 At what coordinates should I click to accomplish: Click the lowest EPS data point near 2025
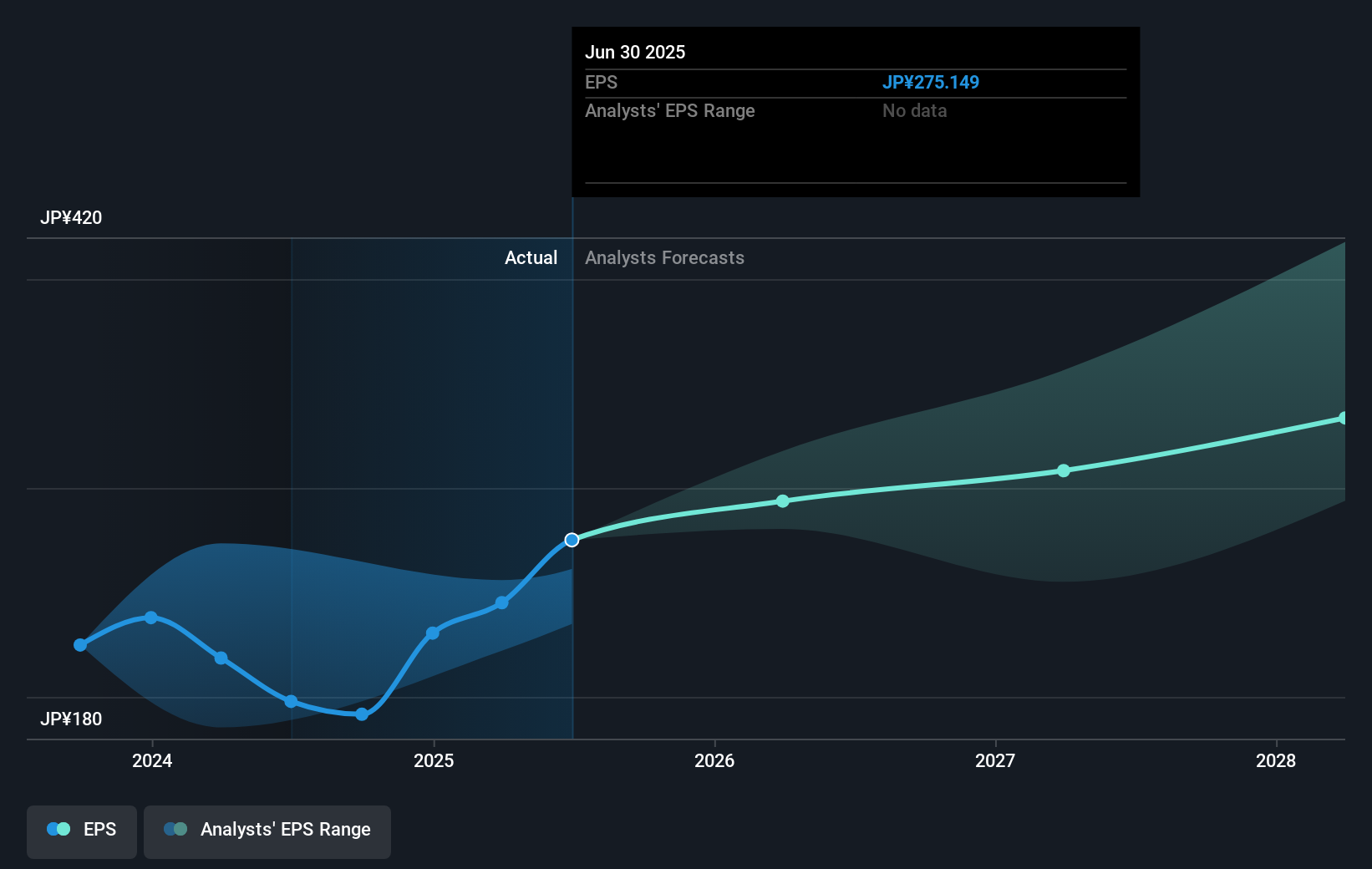click(x=361, y=714)
